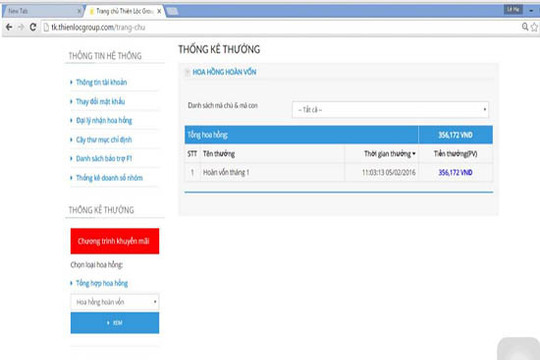
Task: Click the blue XEM button
Action: click(x=115, y=323)
